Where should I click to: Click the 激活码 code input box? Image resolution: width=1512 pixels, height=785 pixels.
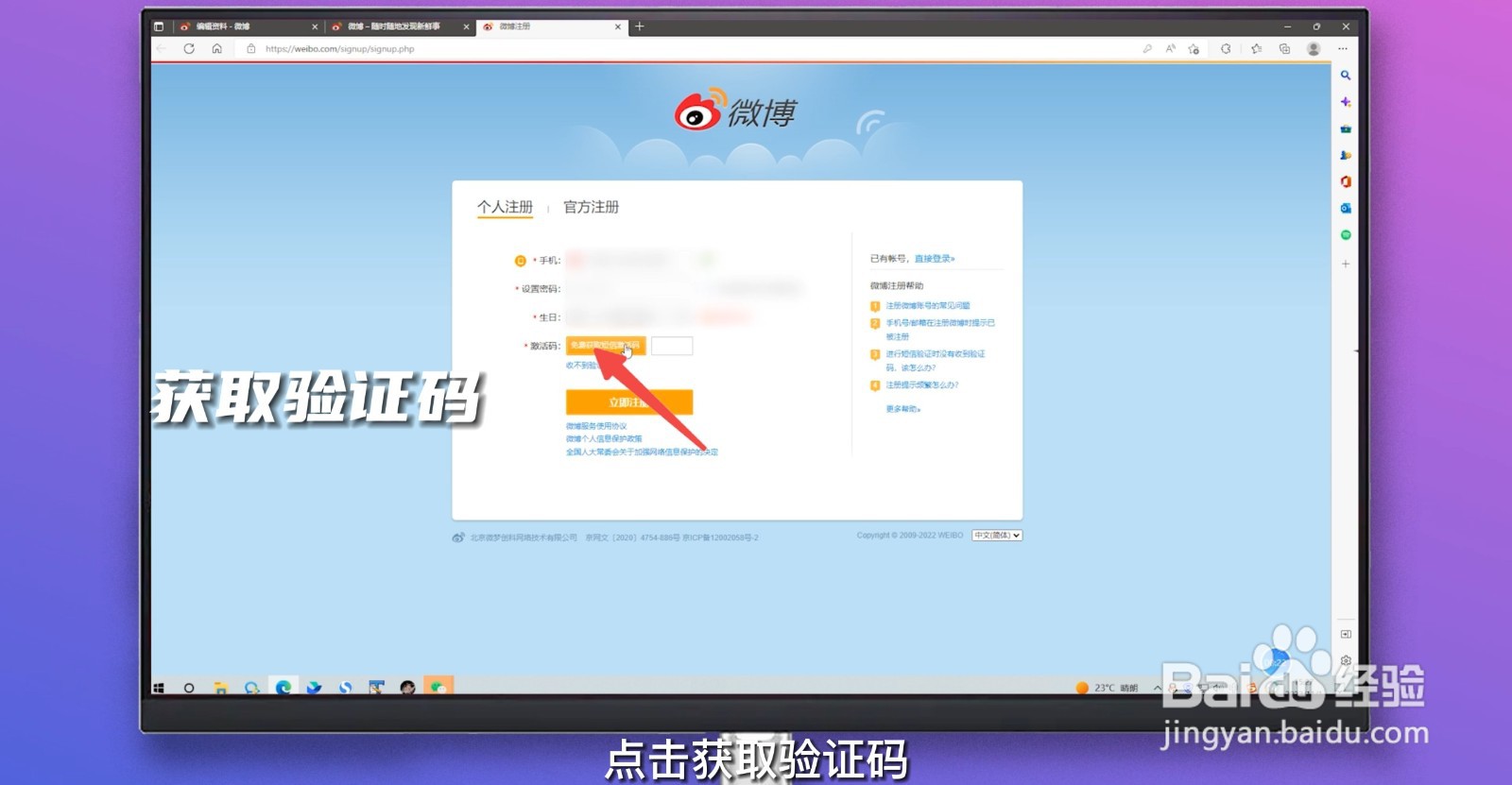pyautogui.click(x=672, y=346)
